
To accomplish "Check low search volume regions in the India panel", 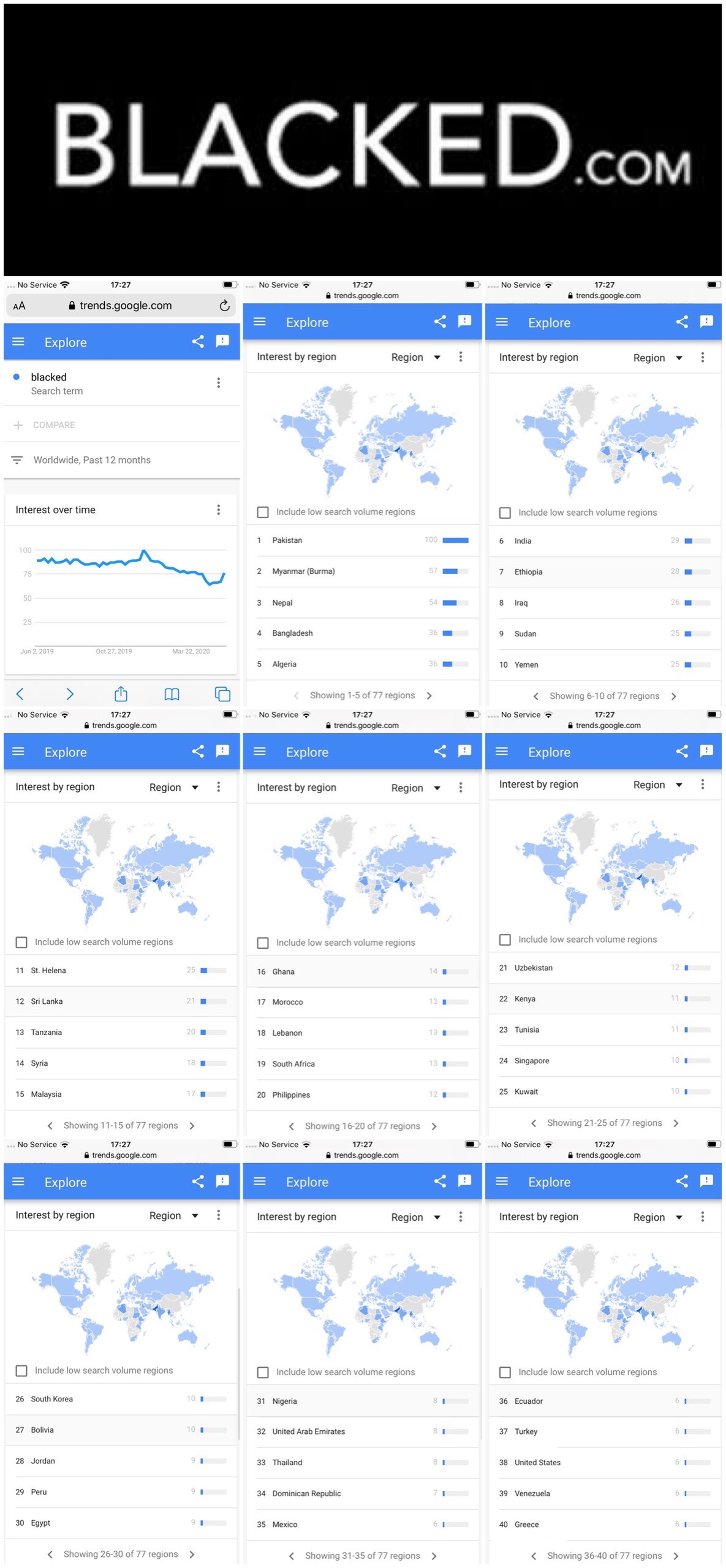I will 505,513.
